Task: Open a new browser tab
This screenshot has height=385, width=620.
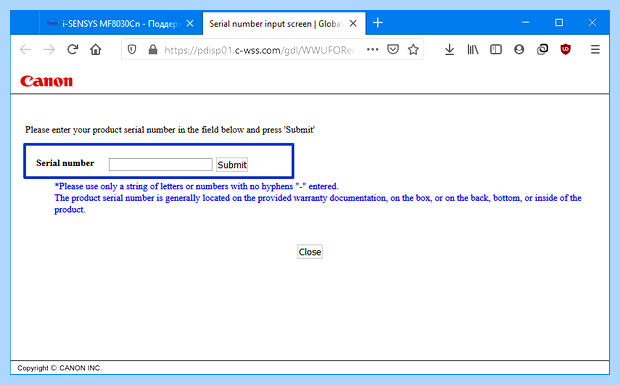Action: click(x=378, y=23)
